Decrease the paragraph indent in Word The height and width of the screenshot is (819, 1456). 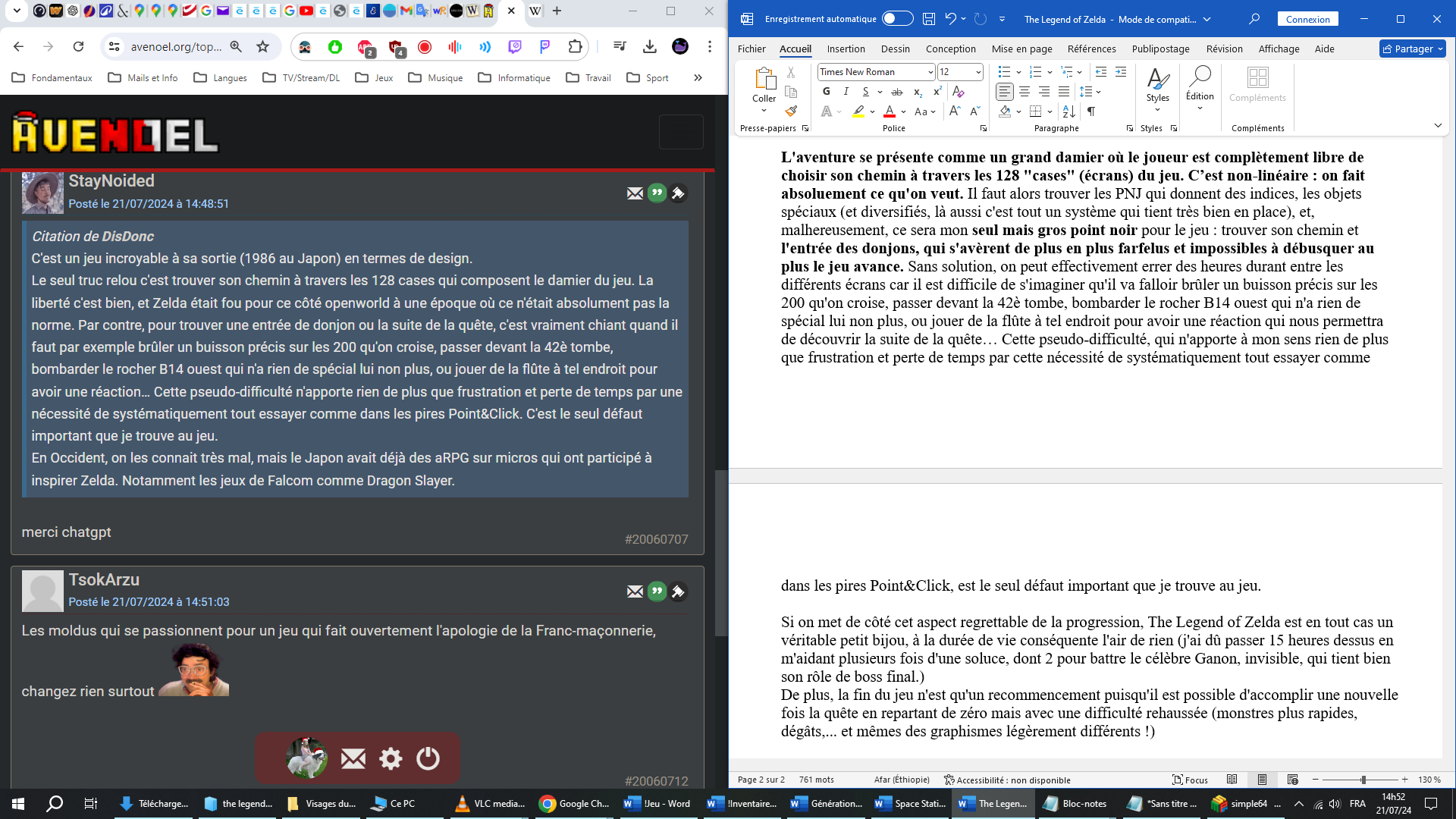tap(1101, 72)
